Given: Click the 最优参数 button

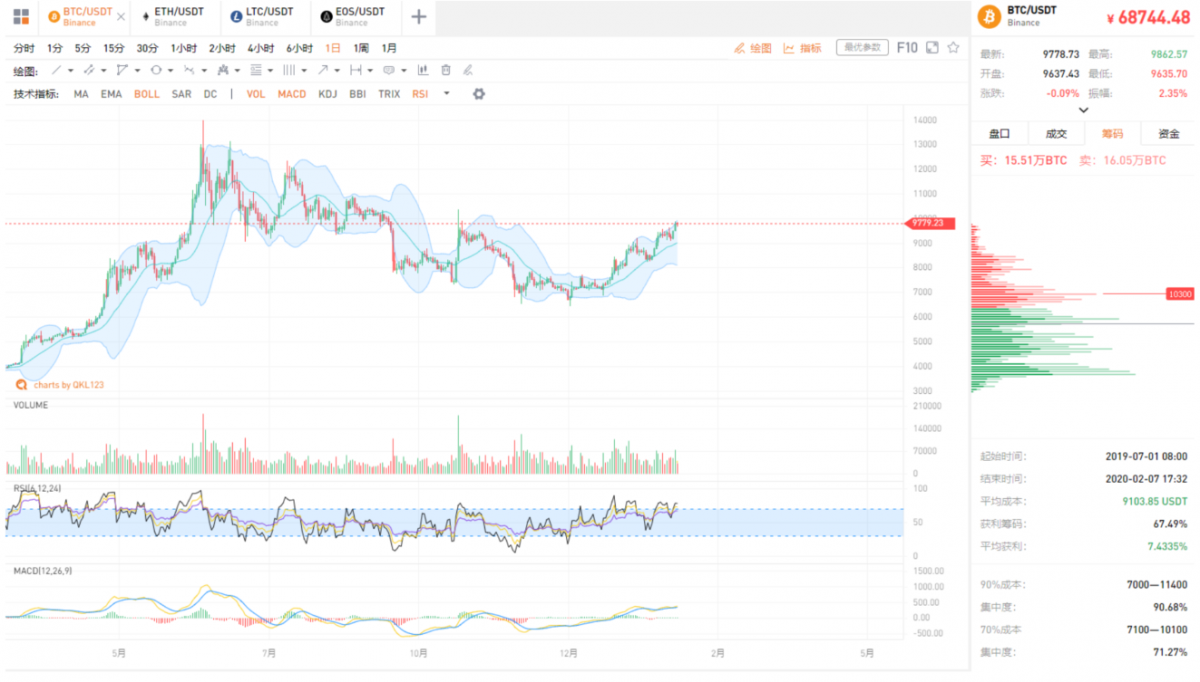Looking at the screenshot, I should (x=862, y=47).
